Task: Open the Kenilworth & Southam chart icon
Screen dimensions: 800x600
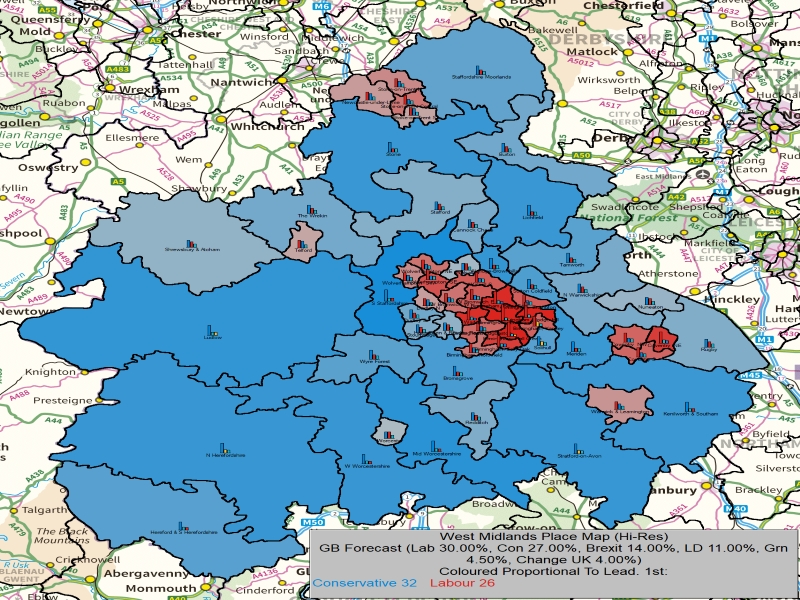Action: pyautogui.click(x=690, y=407)
